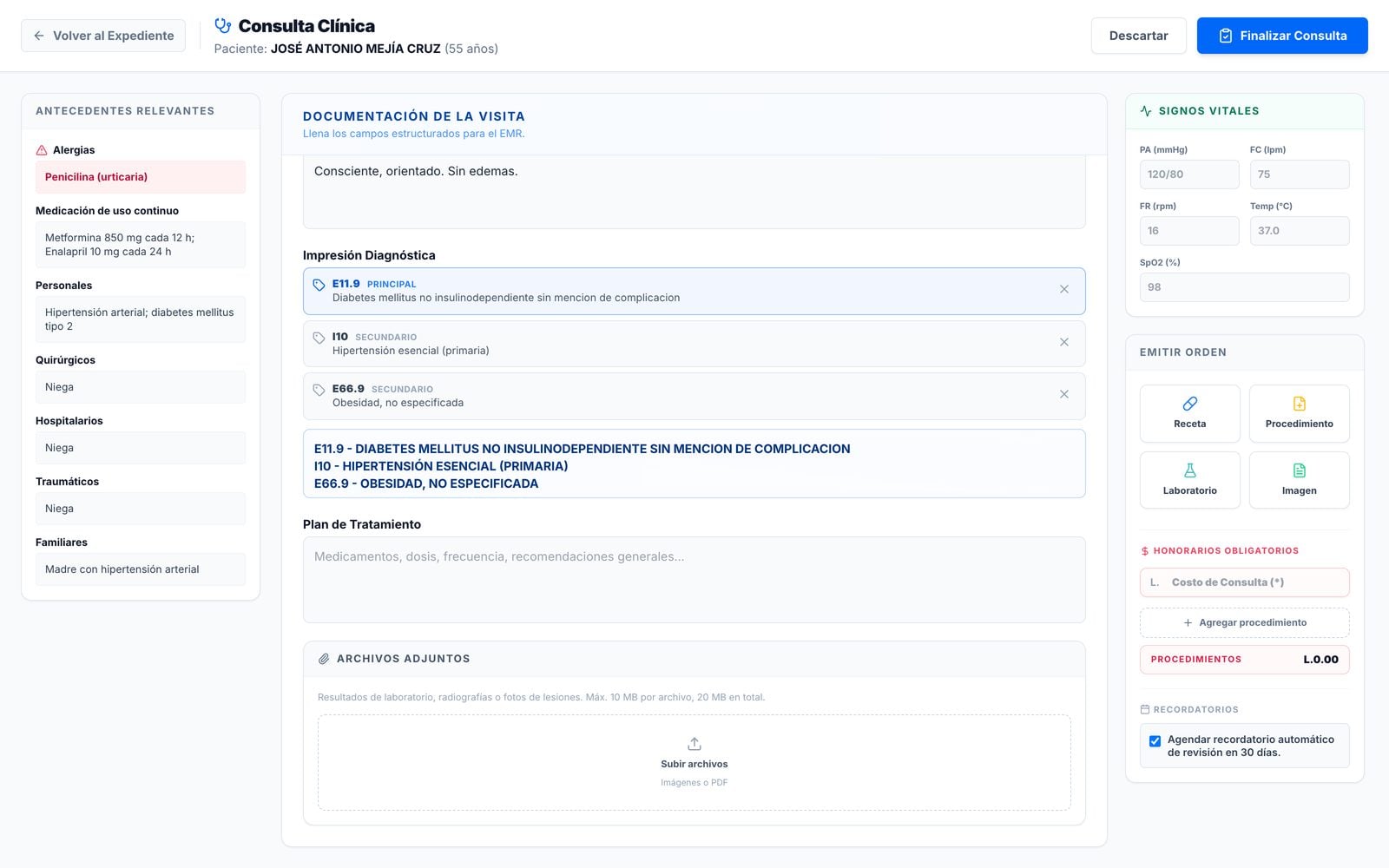
Task: Click the stethoscope icon beside Consulta Clínica
Action: pyautogui.click(x=223, y=26)
